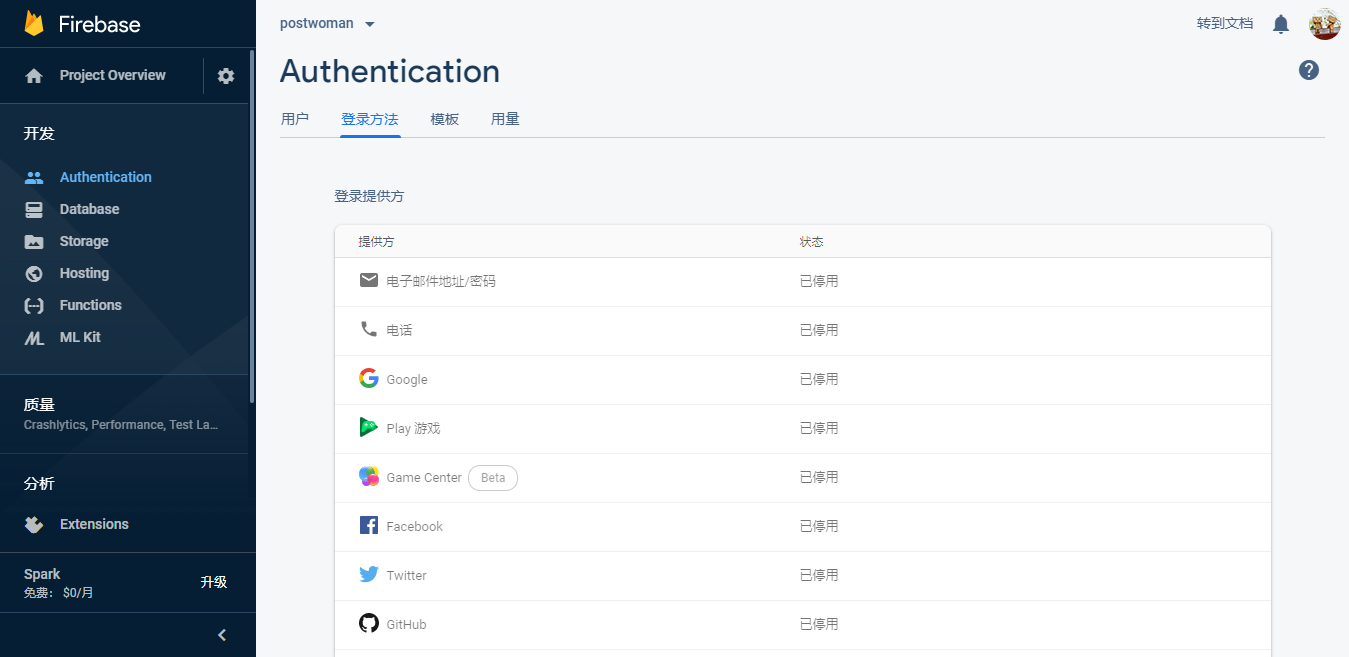Click the Twitter bird icon
1349x657 pixels.
369,575
